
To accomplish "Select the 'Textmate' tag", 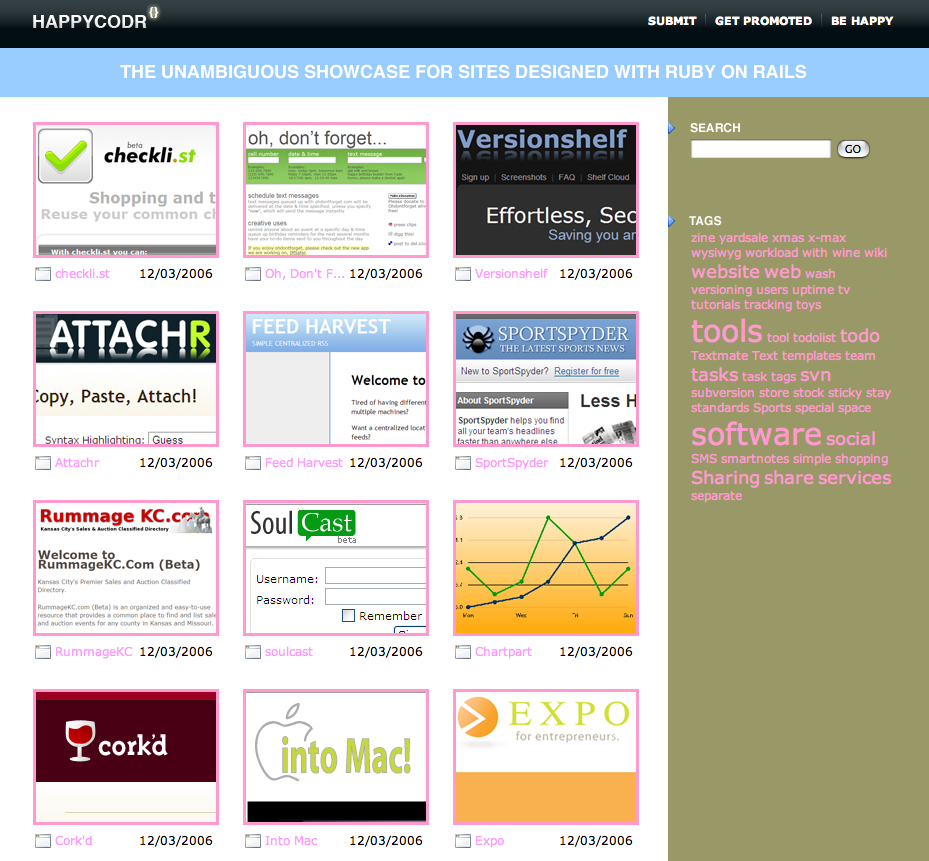I will pos(719,356).
